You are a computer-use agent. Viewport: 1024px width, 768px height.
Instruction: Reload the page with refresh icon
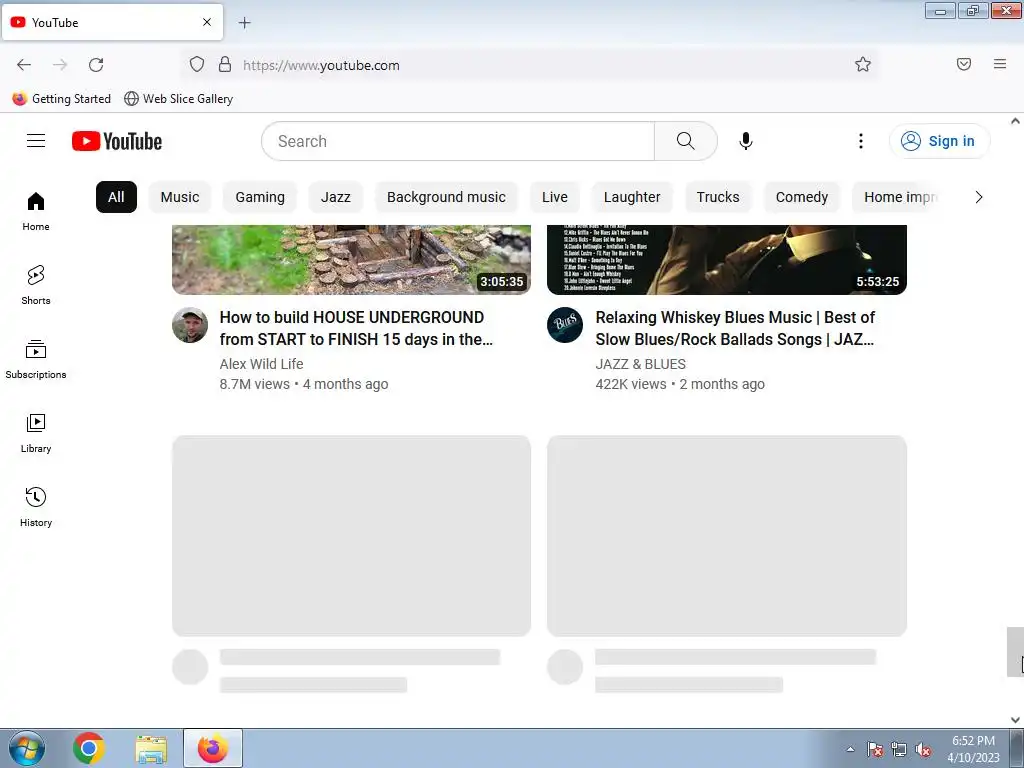coord(96,65)
